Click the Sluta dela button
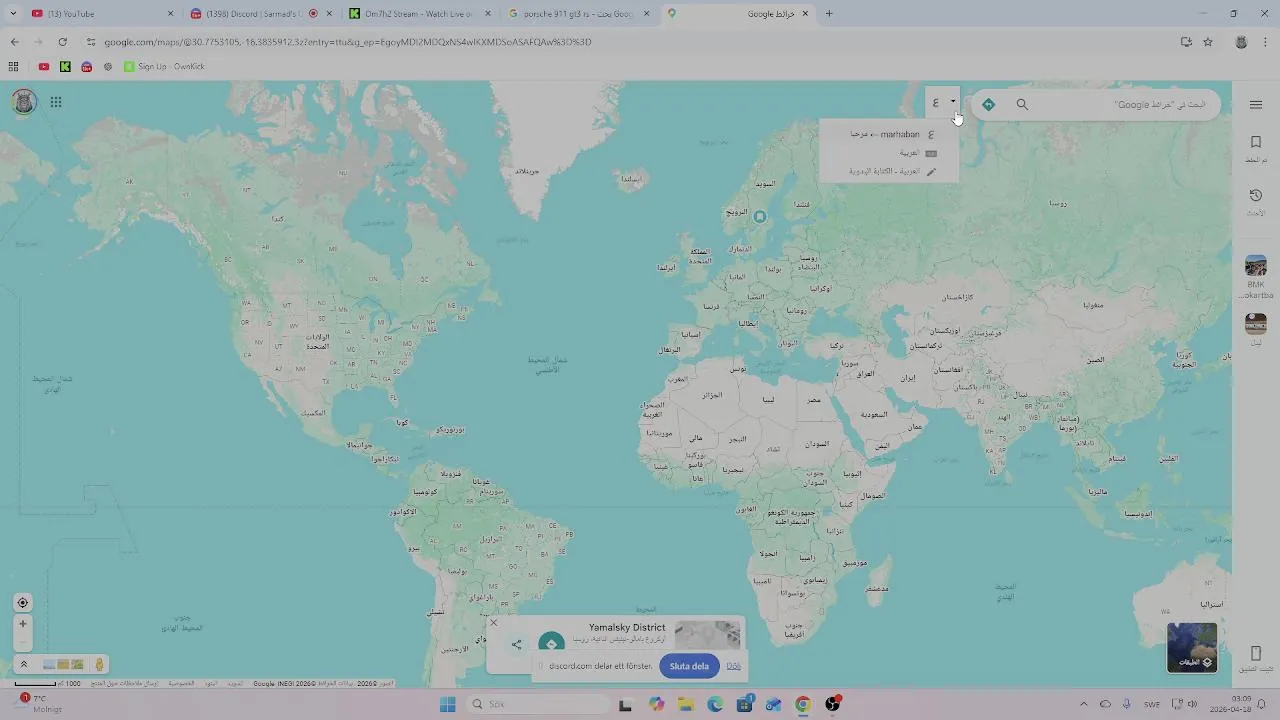 click(x=689, y=666)
